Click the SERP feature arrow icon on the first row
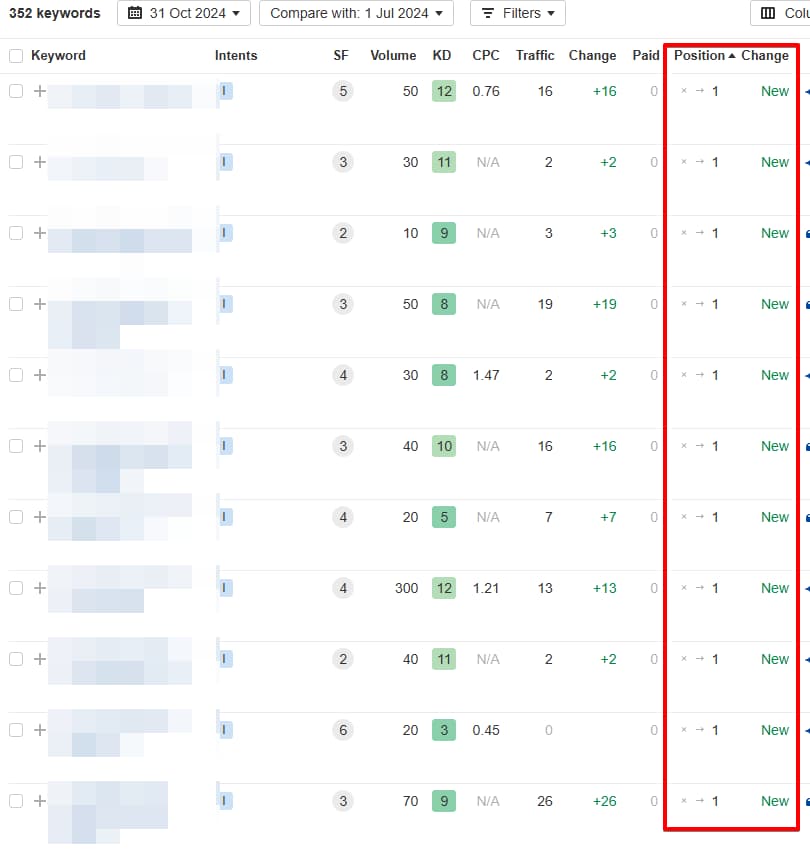The width and height of the screenshot is (810, 853). [806, 91]
